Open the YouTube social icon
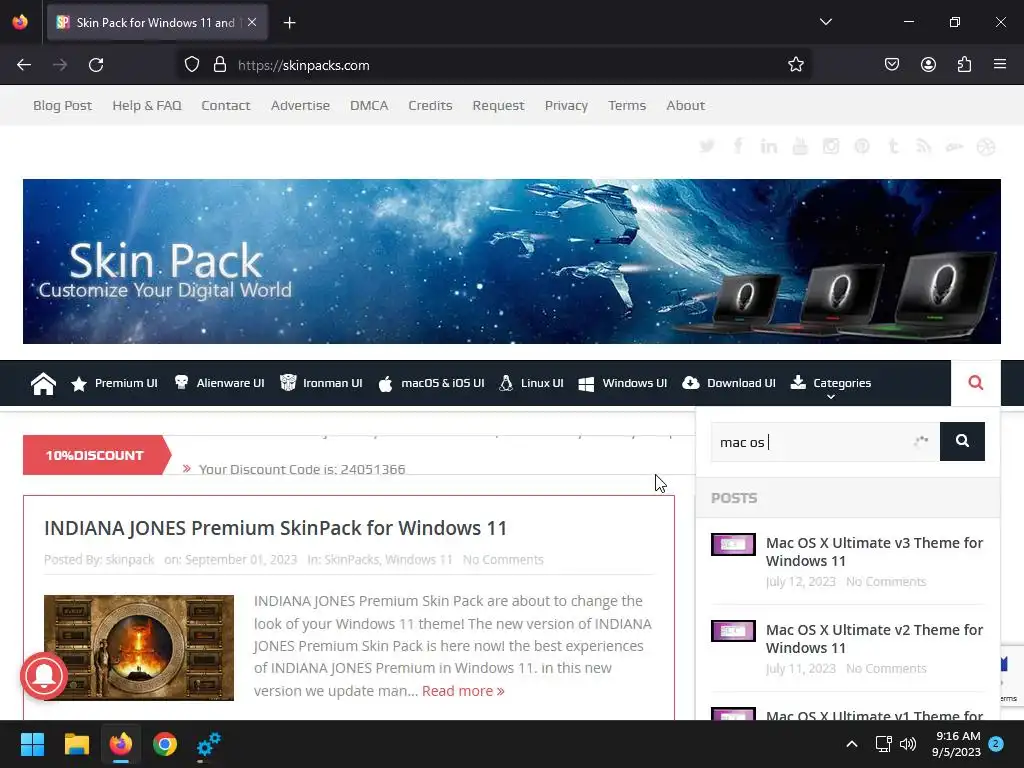Screen dimensions: 1024x768 click(x=800, y=146)
